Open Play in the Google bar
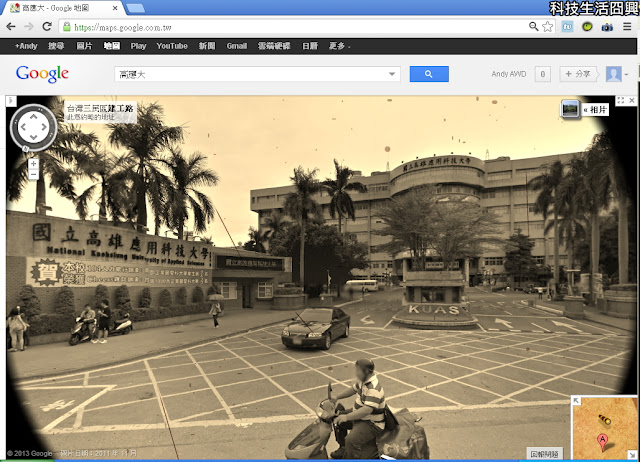 [x=138, y=46]
